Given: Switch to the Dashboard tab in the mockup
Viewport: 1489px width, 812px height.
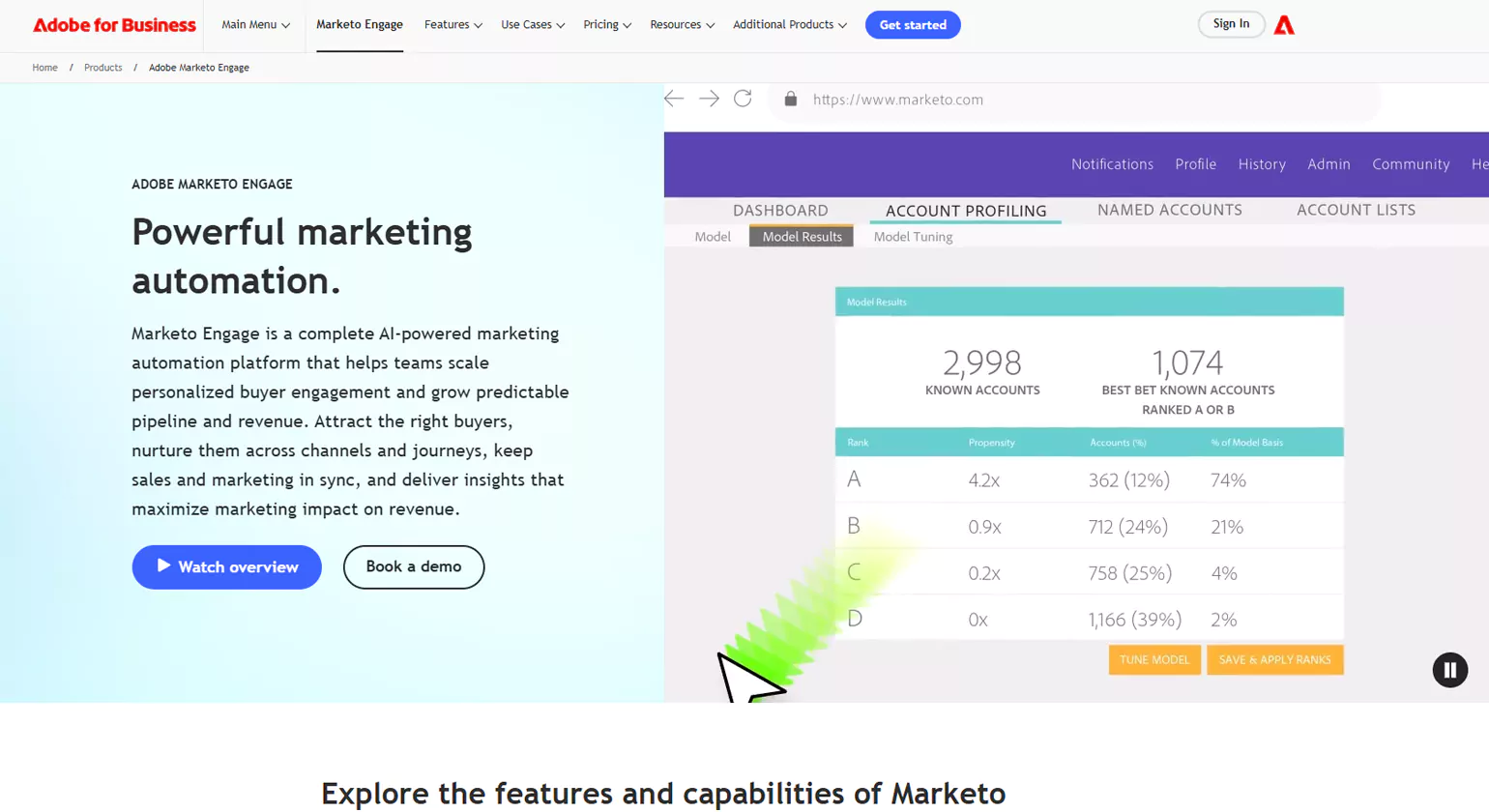Looking at the screenshot, I should (x=780, y=210).
